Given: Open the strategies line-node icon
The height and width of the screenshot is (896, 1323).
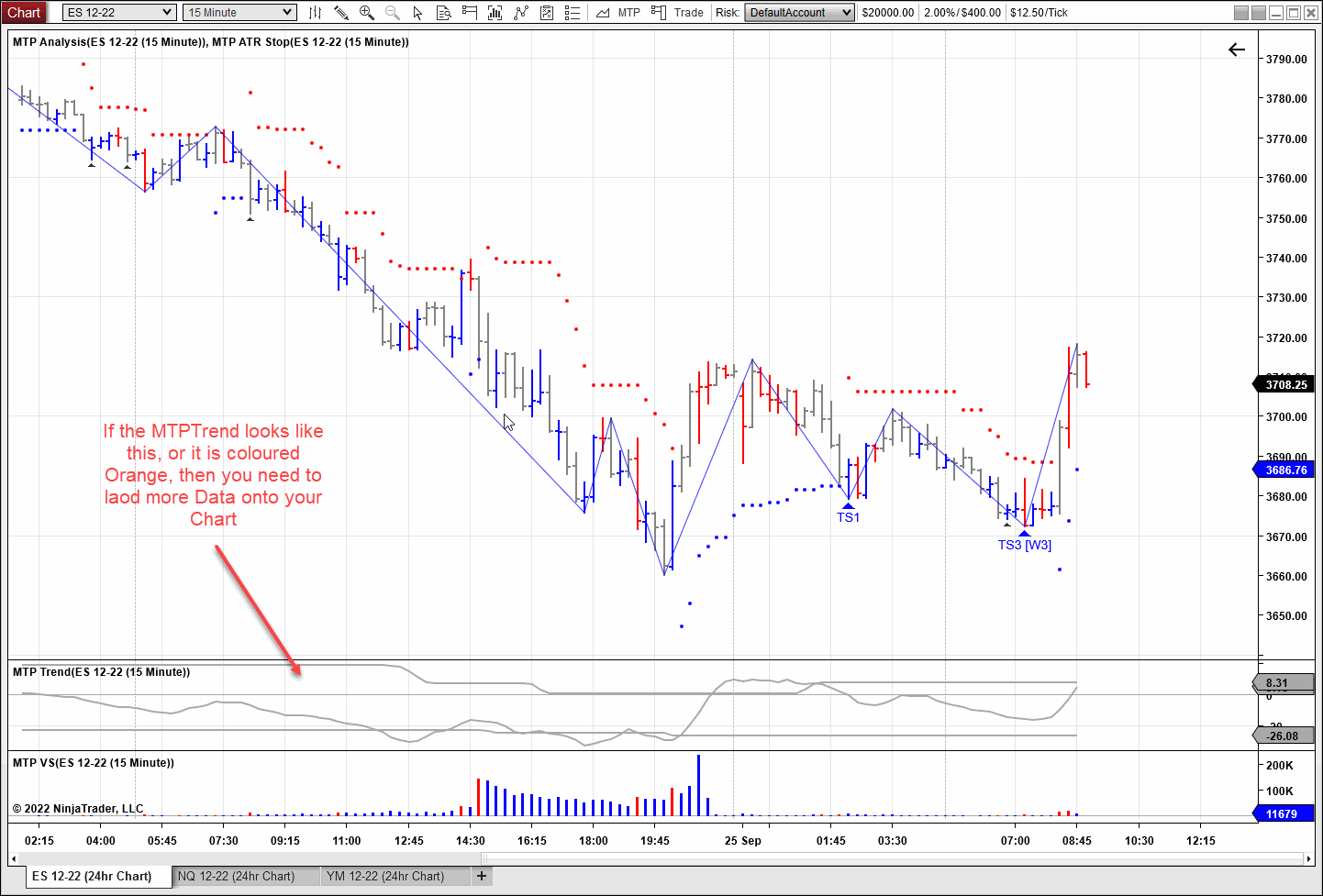Looking at the screenshot, I should [521, 13].
